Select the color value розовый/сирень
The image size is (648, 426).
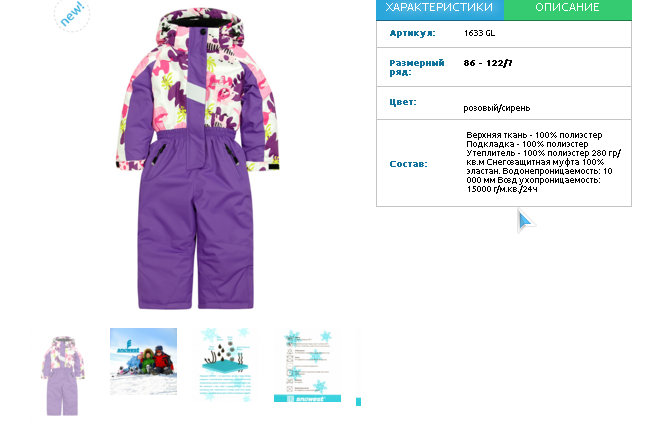(497, 108)
